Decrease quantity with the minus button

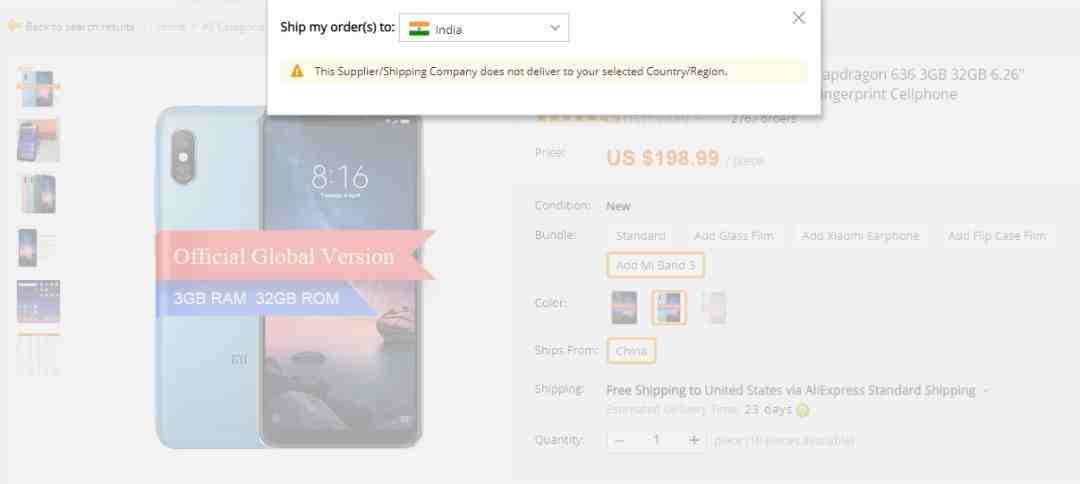pos(619,441)
